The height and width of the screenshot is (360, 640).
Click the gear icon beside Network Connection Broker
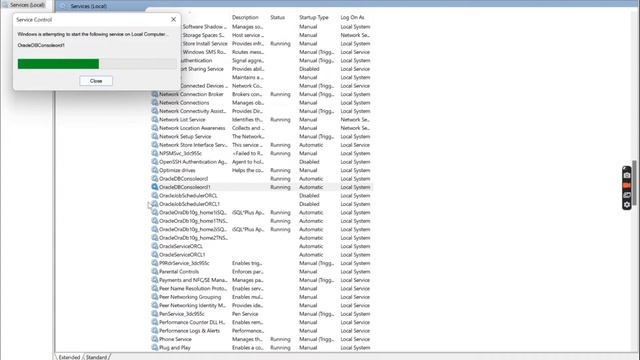pos(155,94)
